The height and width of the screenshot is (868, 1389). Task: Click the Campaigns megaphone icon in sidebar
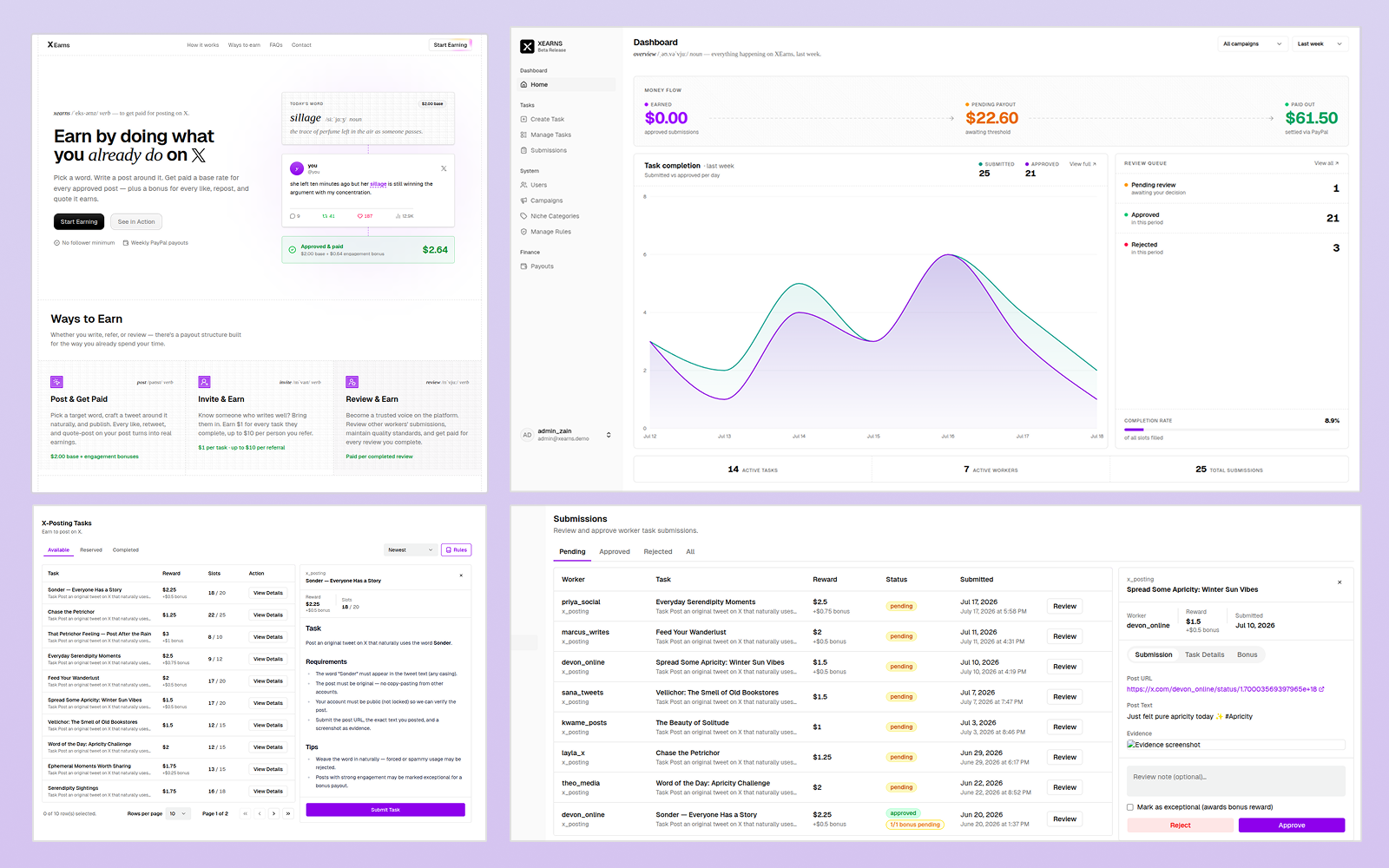tap(523, 201)
